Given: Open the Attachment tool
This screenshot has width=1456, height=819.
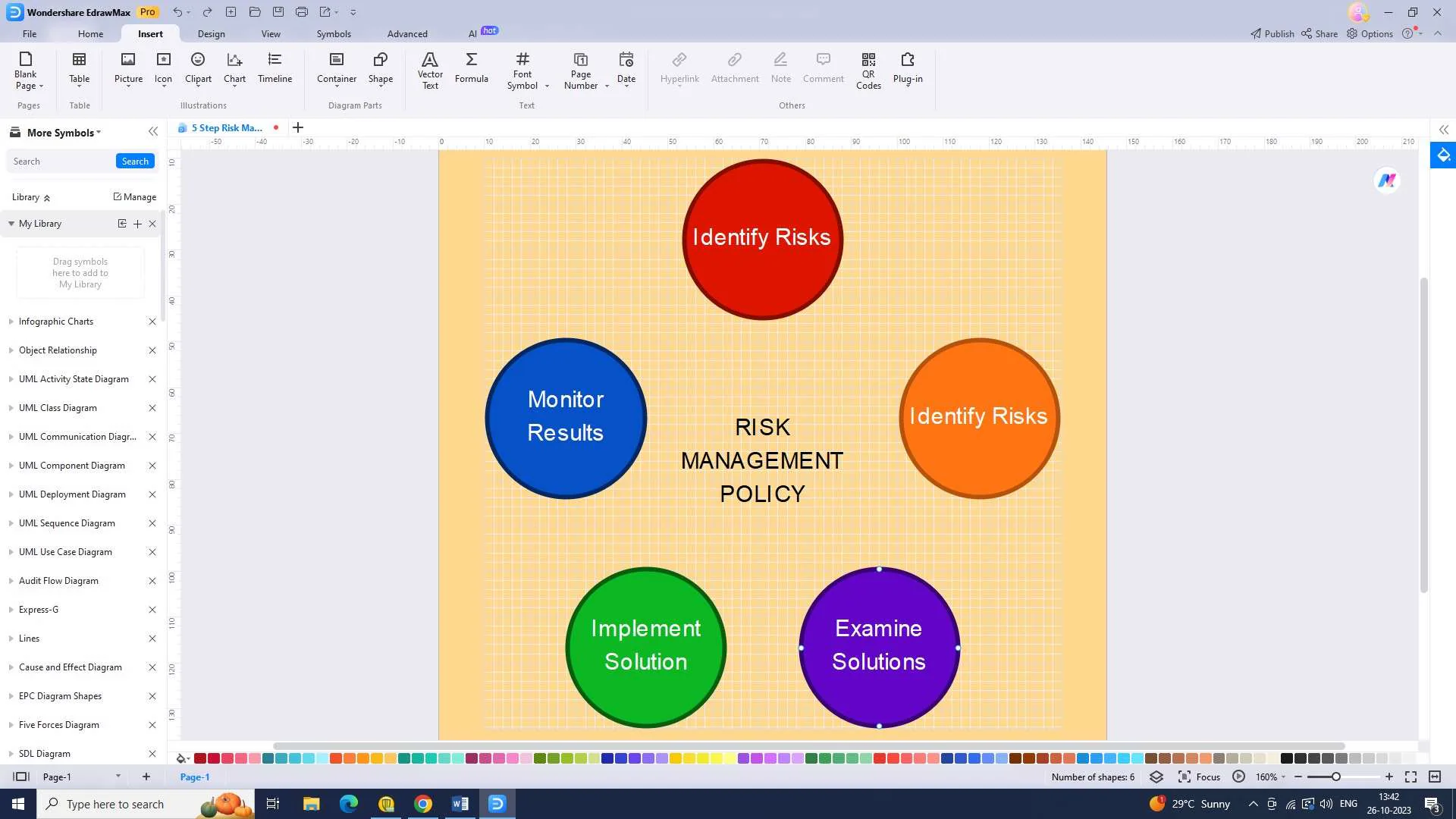Looking at the screenshot, I should [x=736, y=67].
